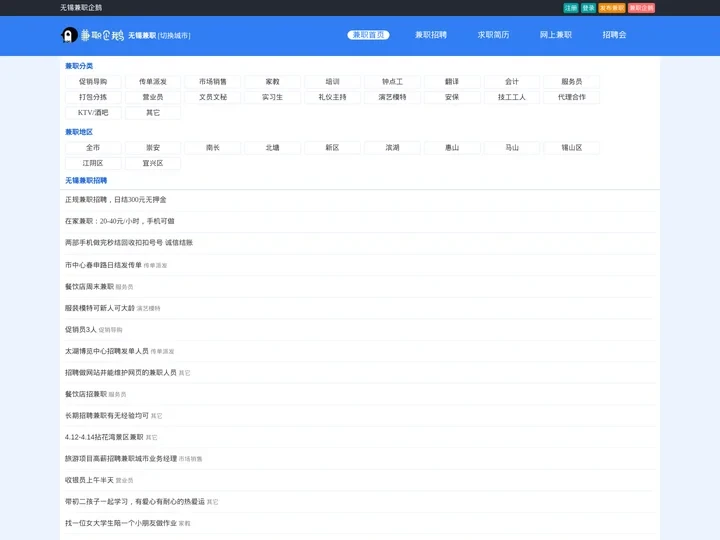Screen dimensions: 720x540
Task: Select the 会计 category
Action: pyautogui.click(x=512, y=82)
